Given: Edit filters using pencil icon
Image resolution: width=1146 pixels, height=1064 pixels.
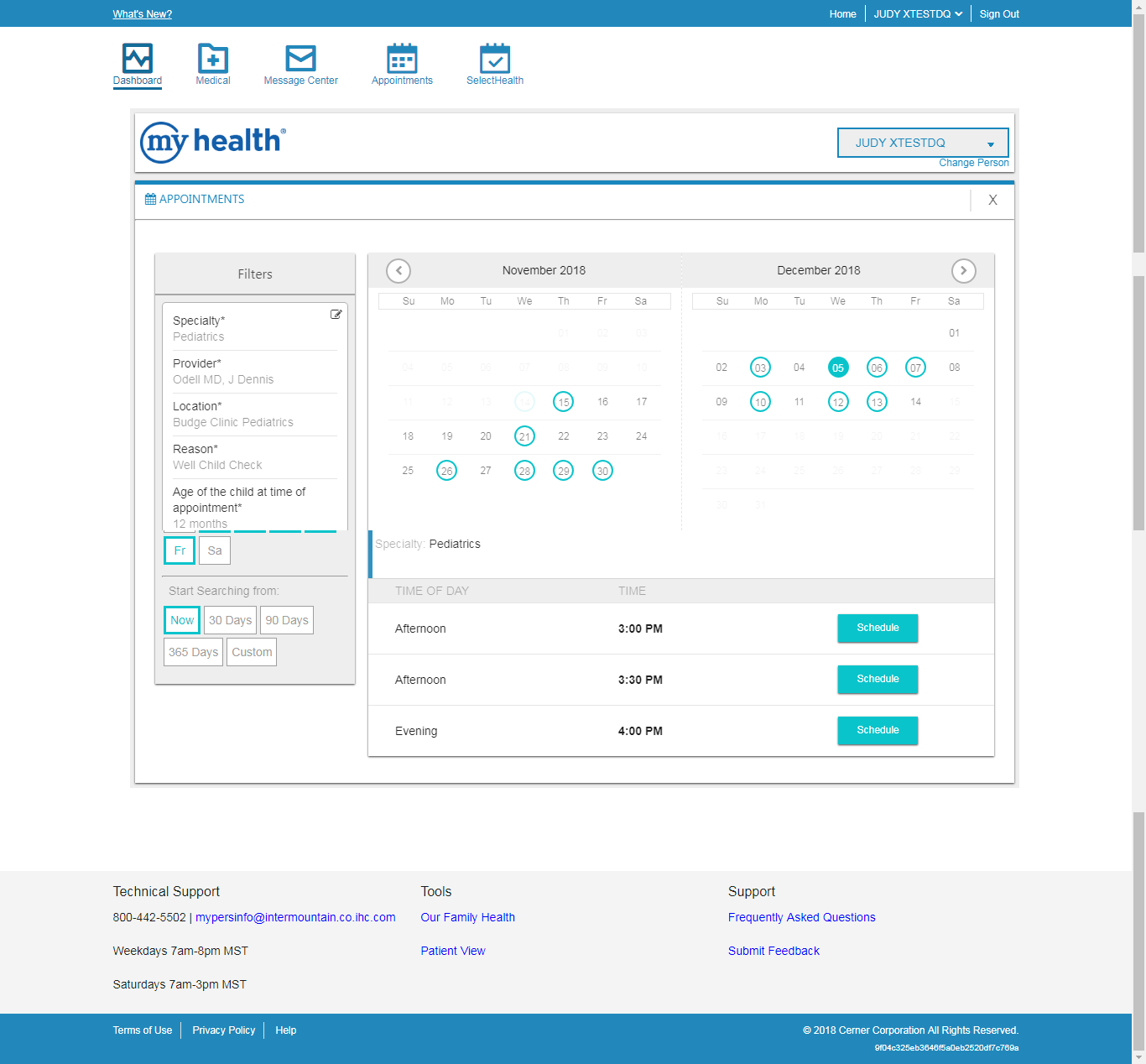Looking at the screenshot, I should click(x=336, y=315).
